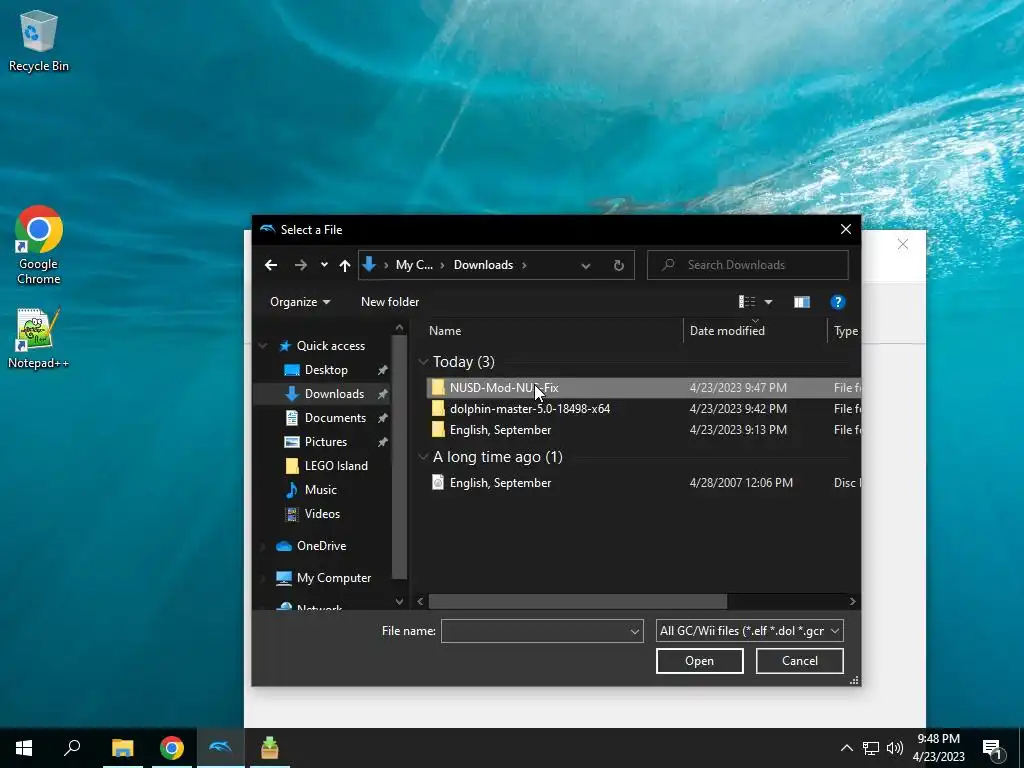Switch to Chrome on the taskbar
This screenshot has height=768, width=1024.
[x=172, y=748]
